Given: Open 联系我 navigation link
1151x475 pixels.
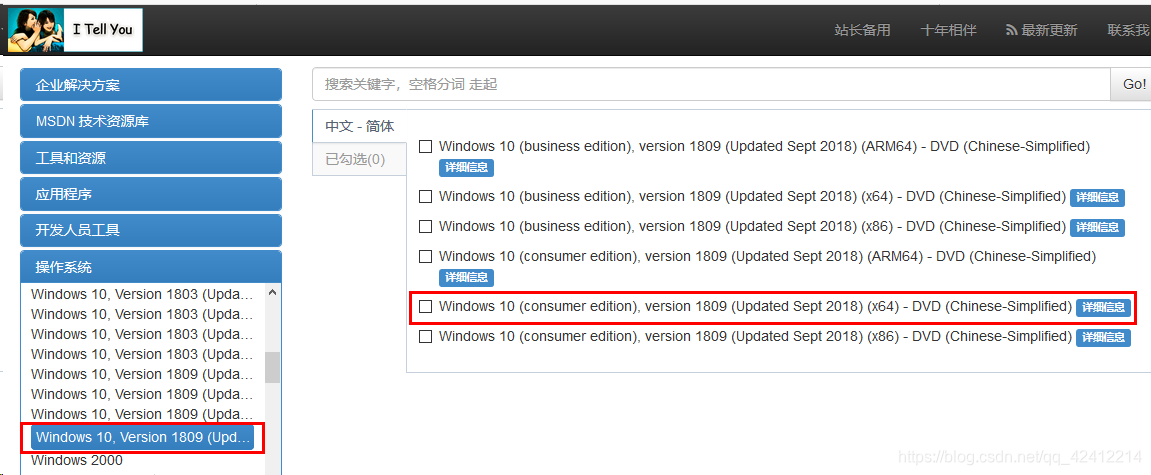Looking at the screenshot, I should [x=1129, y=30].
